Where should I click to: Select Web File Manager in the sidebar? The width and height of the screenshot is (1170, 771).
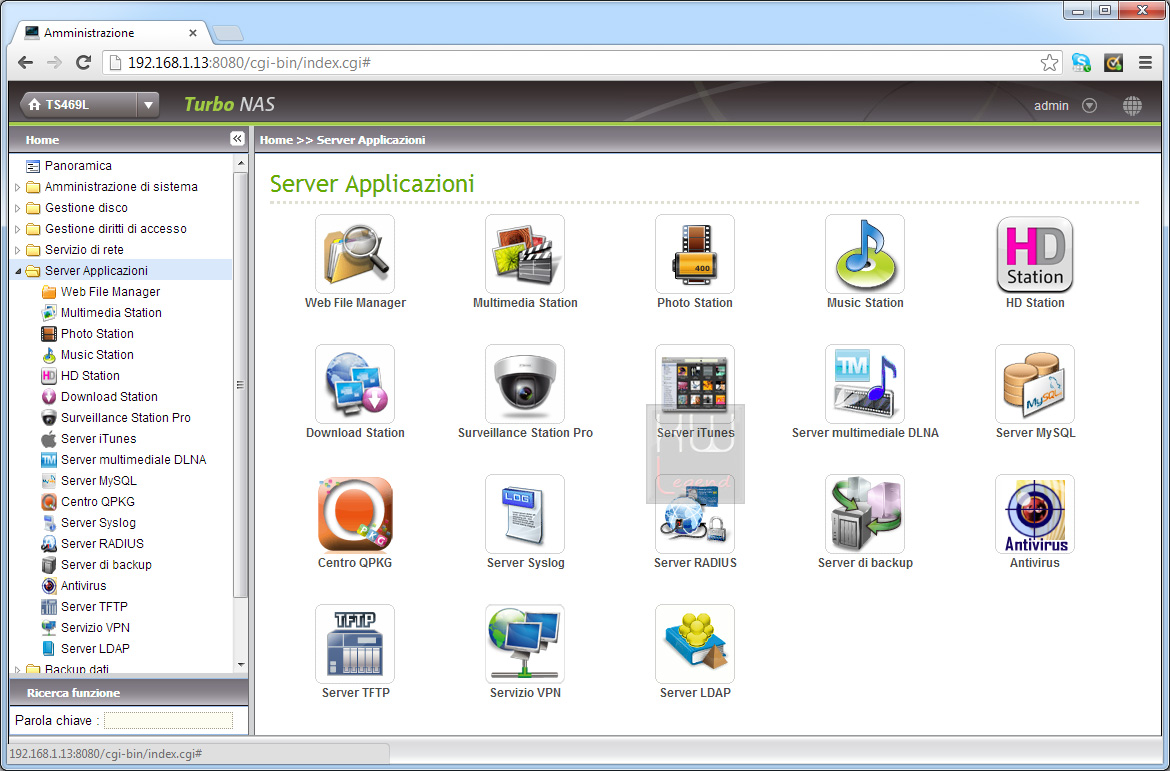pos(110,292)
